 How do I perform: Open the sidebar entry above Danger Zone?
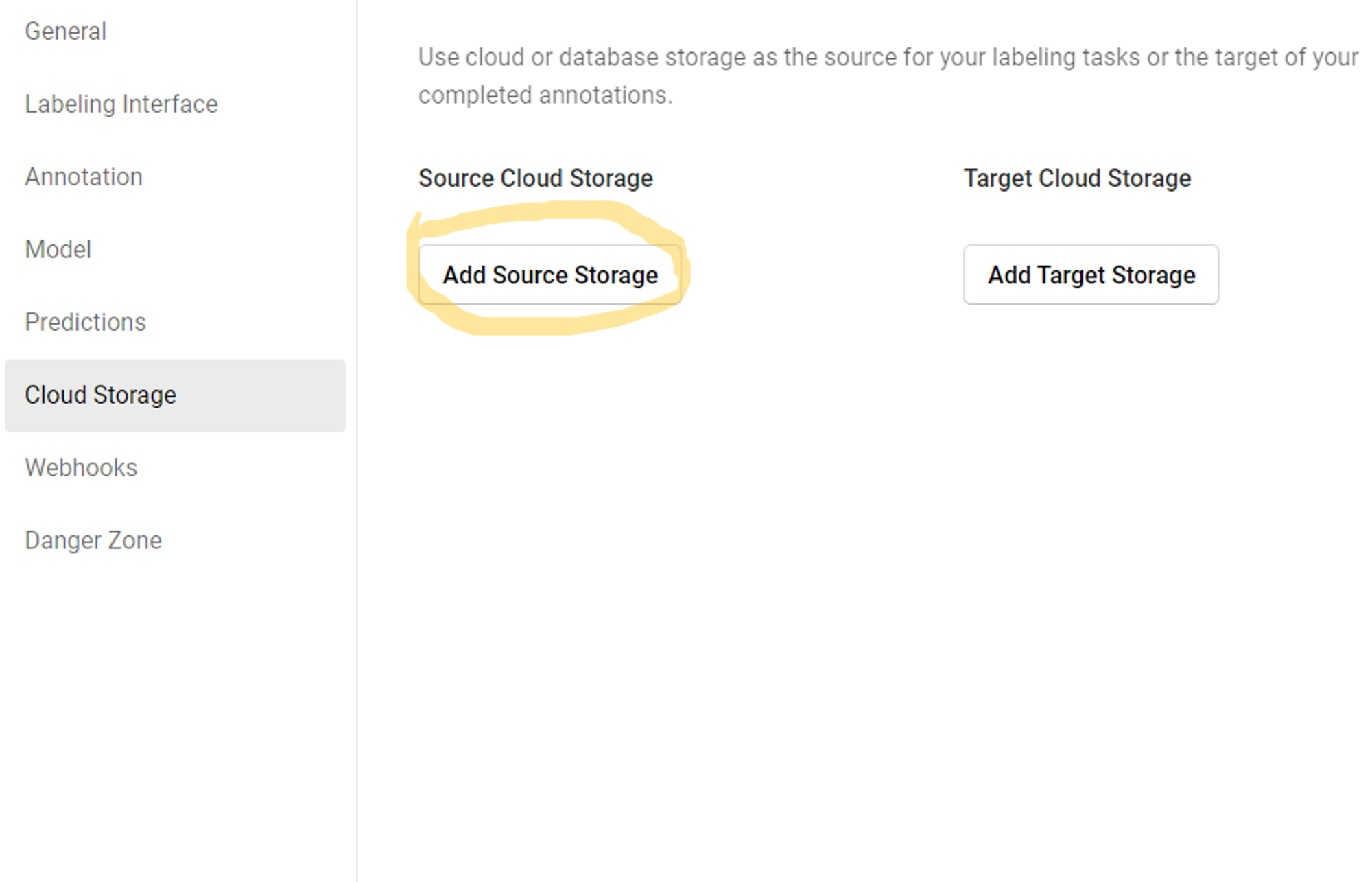81,468
